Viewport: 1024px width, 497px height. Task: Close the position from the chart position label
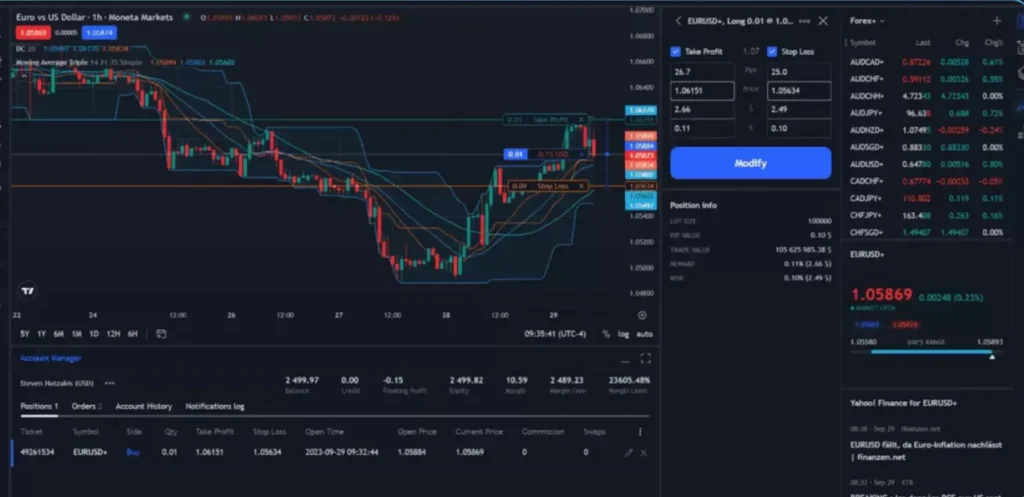point(581,154)
